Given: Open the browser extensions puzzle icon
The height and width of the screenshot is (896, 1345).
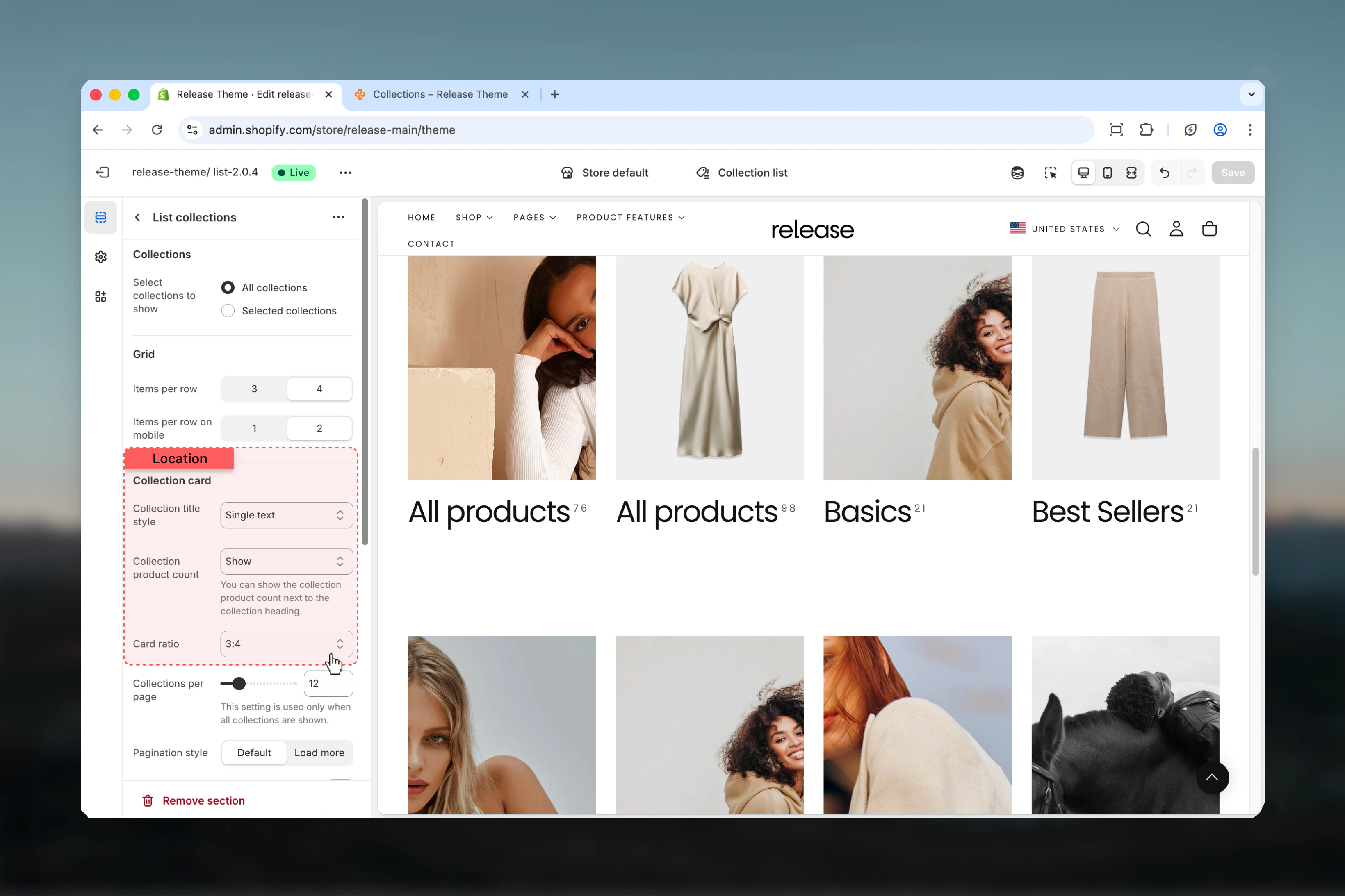Looking at the screenshot, I should 1146,130.
